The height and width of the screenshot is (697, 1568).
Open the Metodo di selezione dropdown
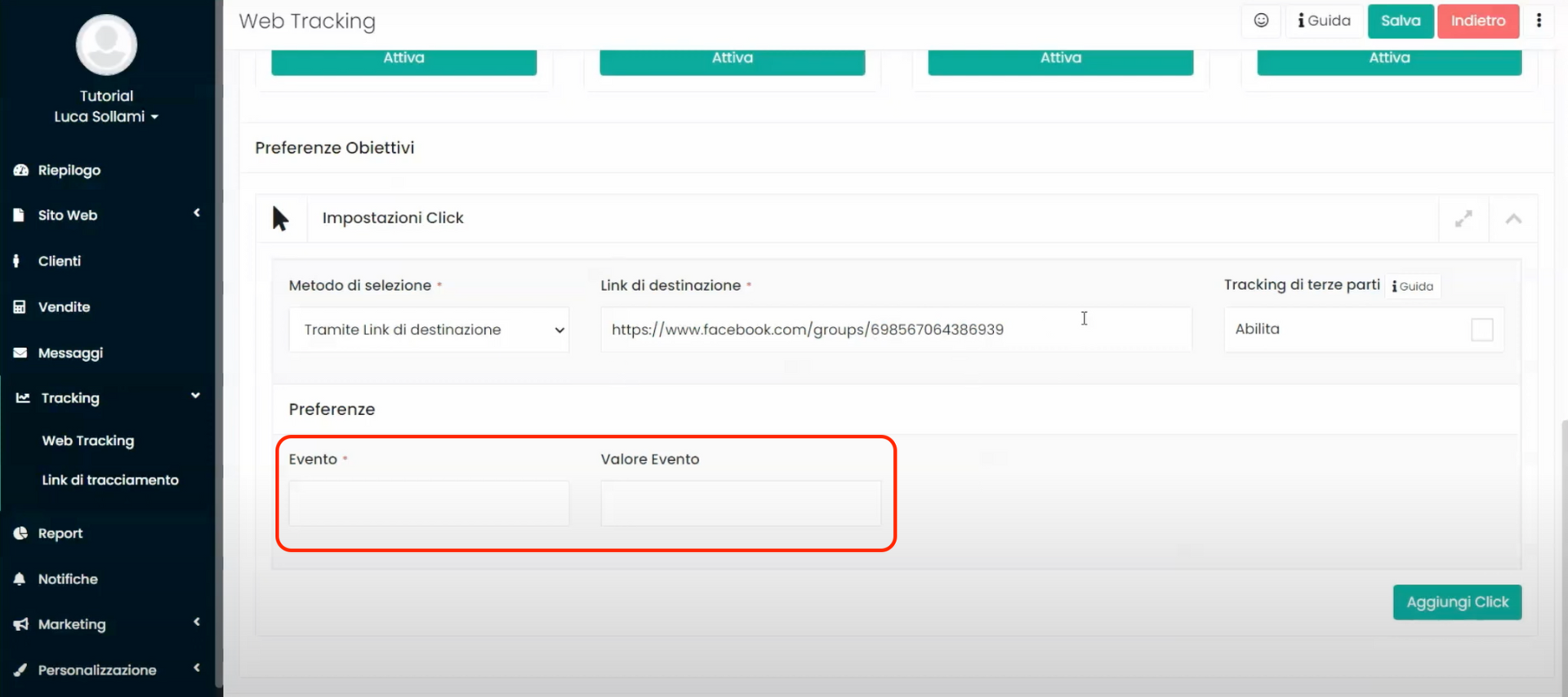(429, 329)
